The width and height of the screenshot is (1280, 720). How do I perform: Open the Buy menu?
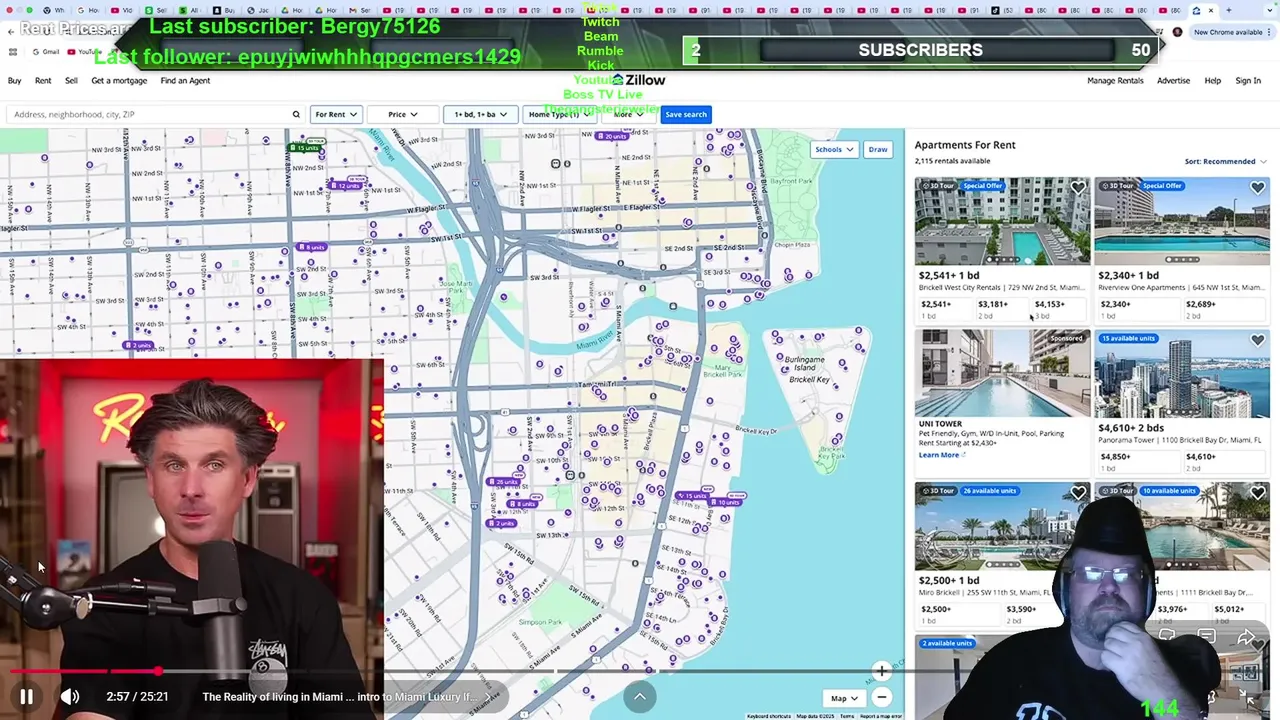(x=14, y=80)
